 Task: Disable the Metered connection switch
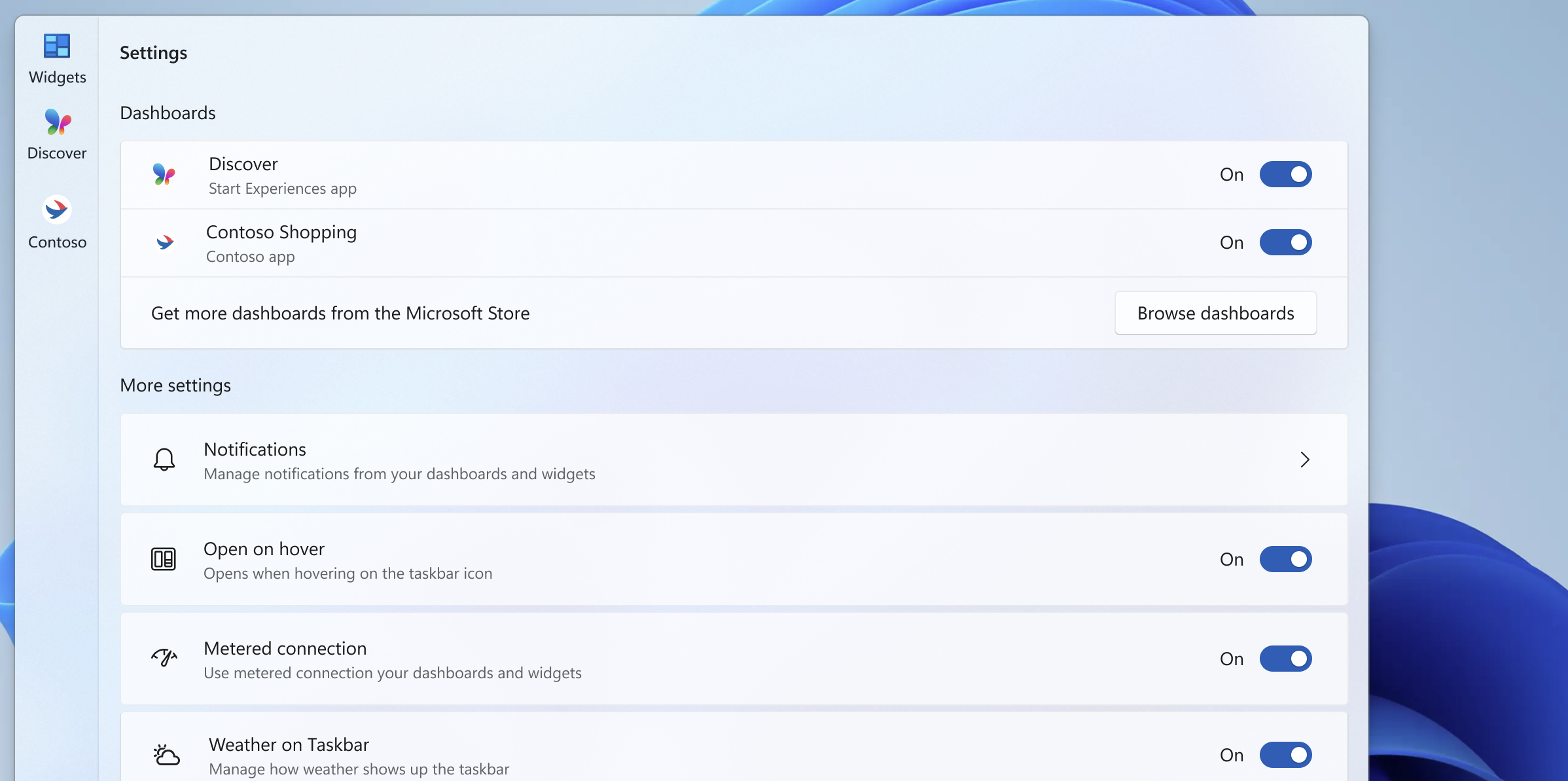pyautogui.click(x=1285, y=659)
